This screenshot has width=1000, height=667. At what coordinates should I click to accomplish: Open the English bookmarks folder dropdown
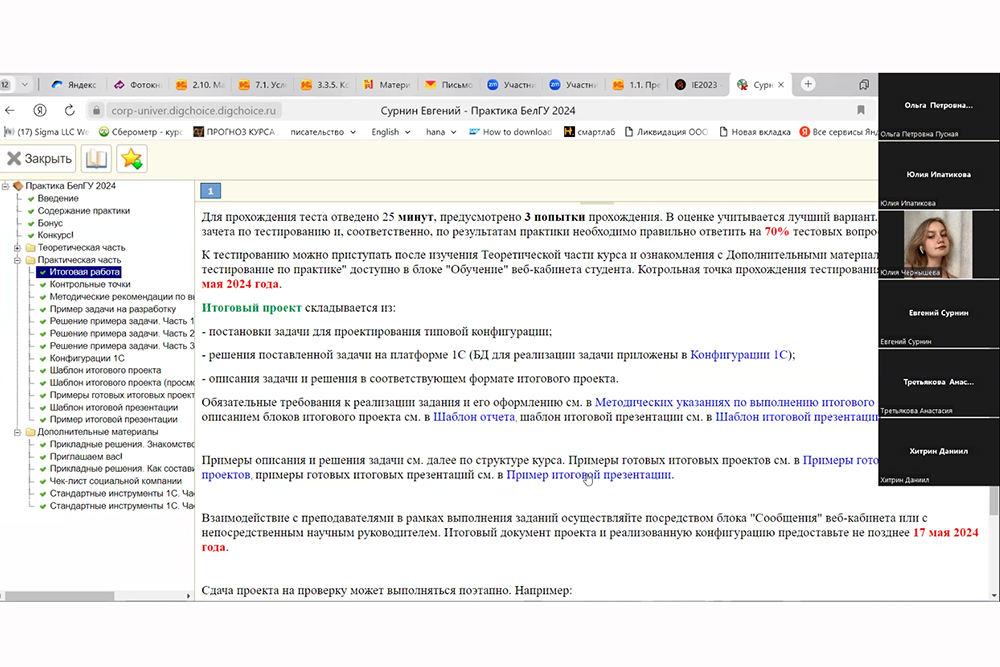(x=391, y=132)
